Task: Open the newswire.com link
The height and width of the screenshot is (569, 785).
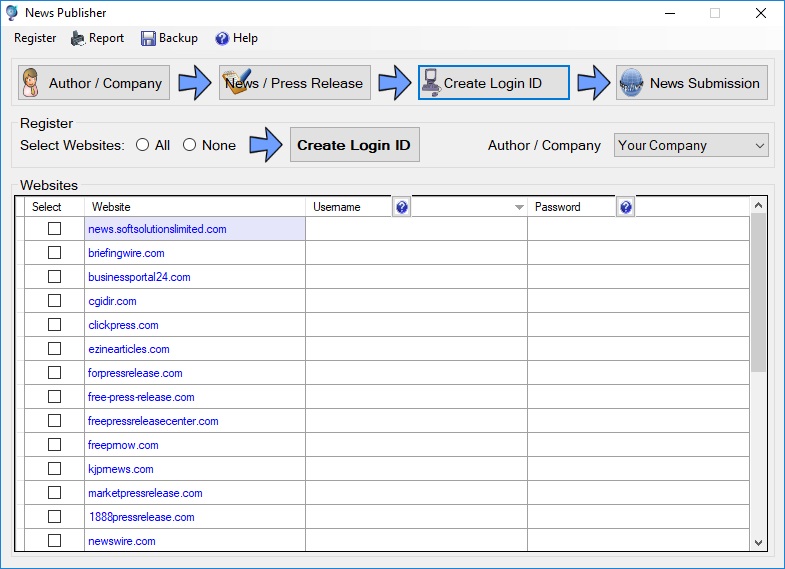Action: pos(122,541)
